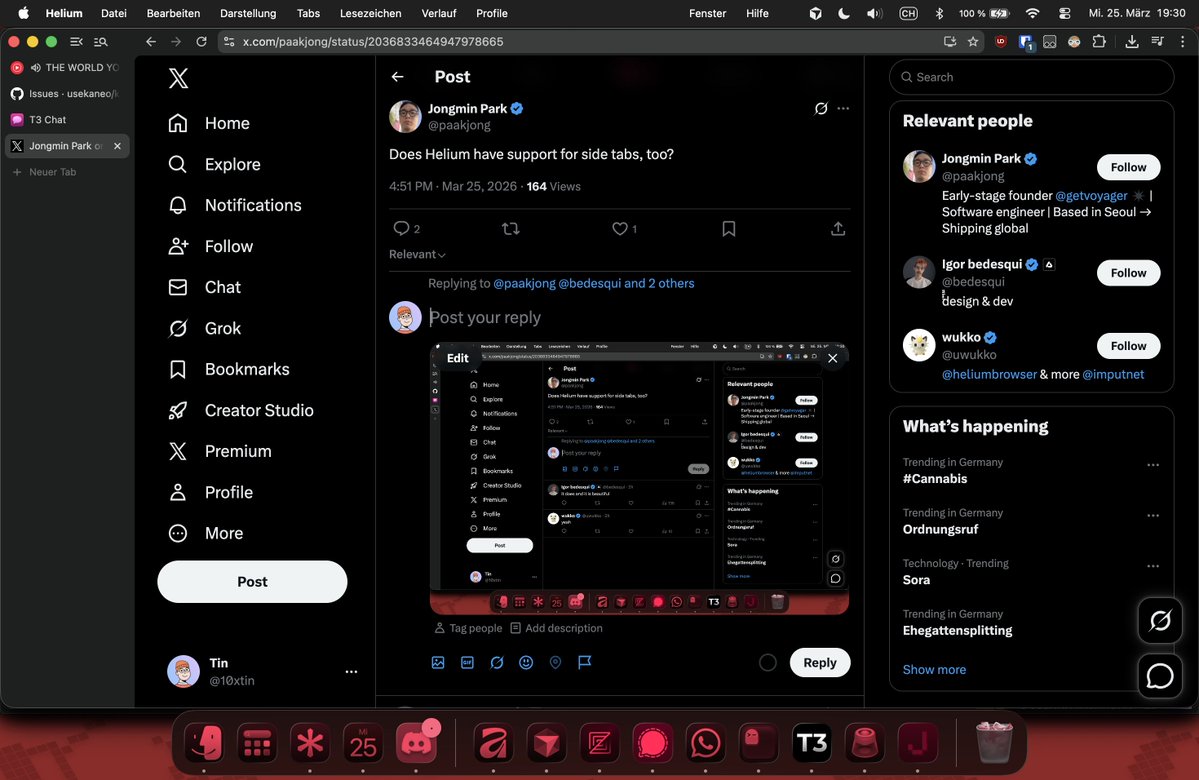This screenshot has width=1199, height=780.
Task: Open the @heliumbrowser link in wukko's bio
Action: coord(989,374)
